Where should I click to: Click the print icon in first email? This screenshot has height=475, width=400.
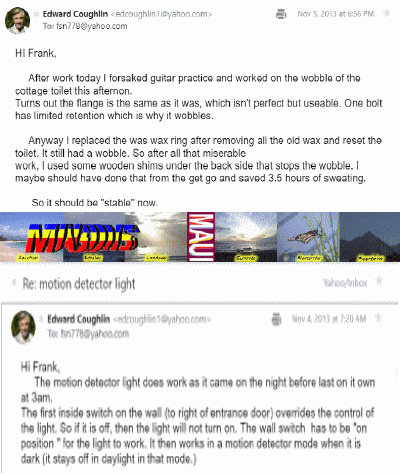click(281, 14)
